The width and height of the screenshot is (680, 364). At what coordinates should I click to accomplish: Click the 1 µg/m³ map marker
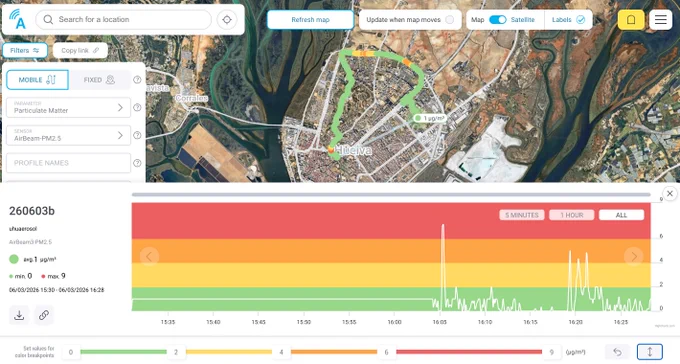pos(429,118)
